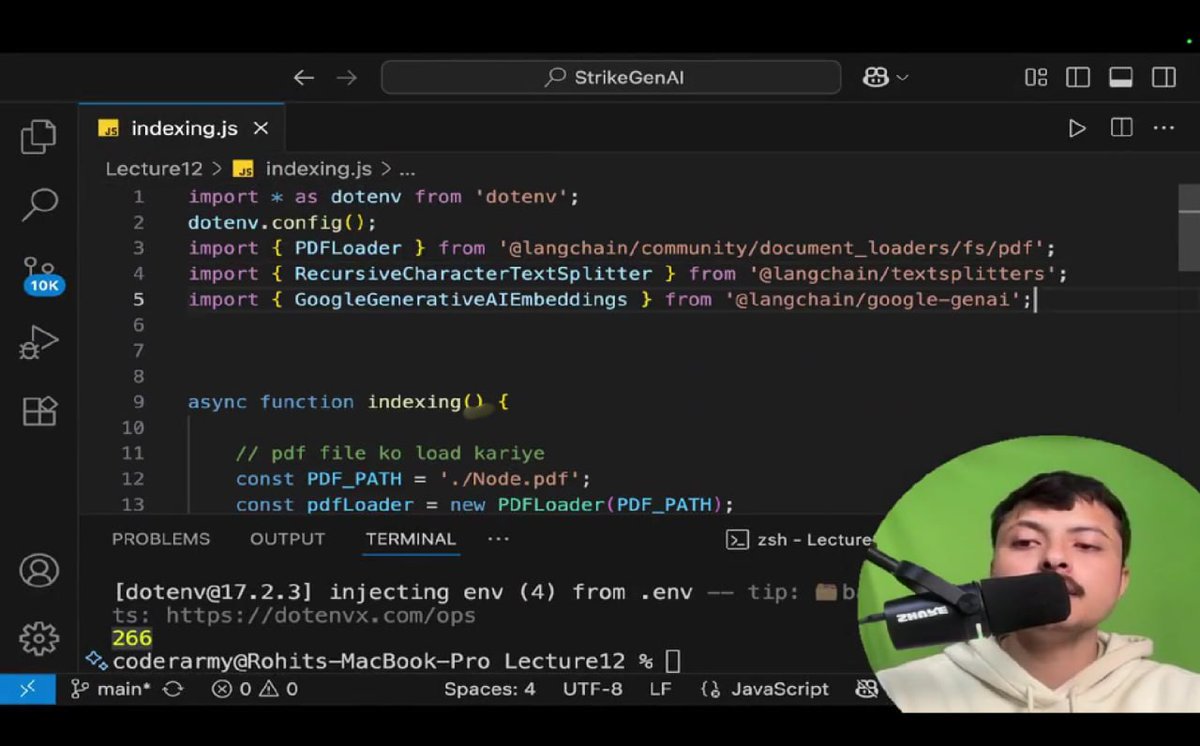Toggle the bottom panel visibility
Viewport: 1200px width, 746px height.
(1121, 77)
